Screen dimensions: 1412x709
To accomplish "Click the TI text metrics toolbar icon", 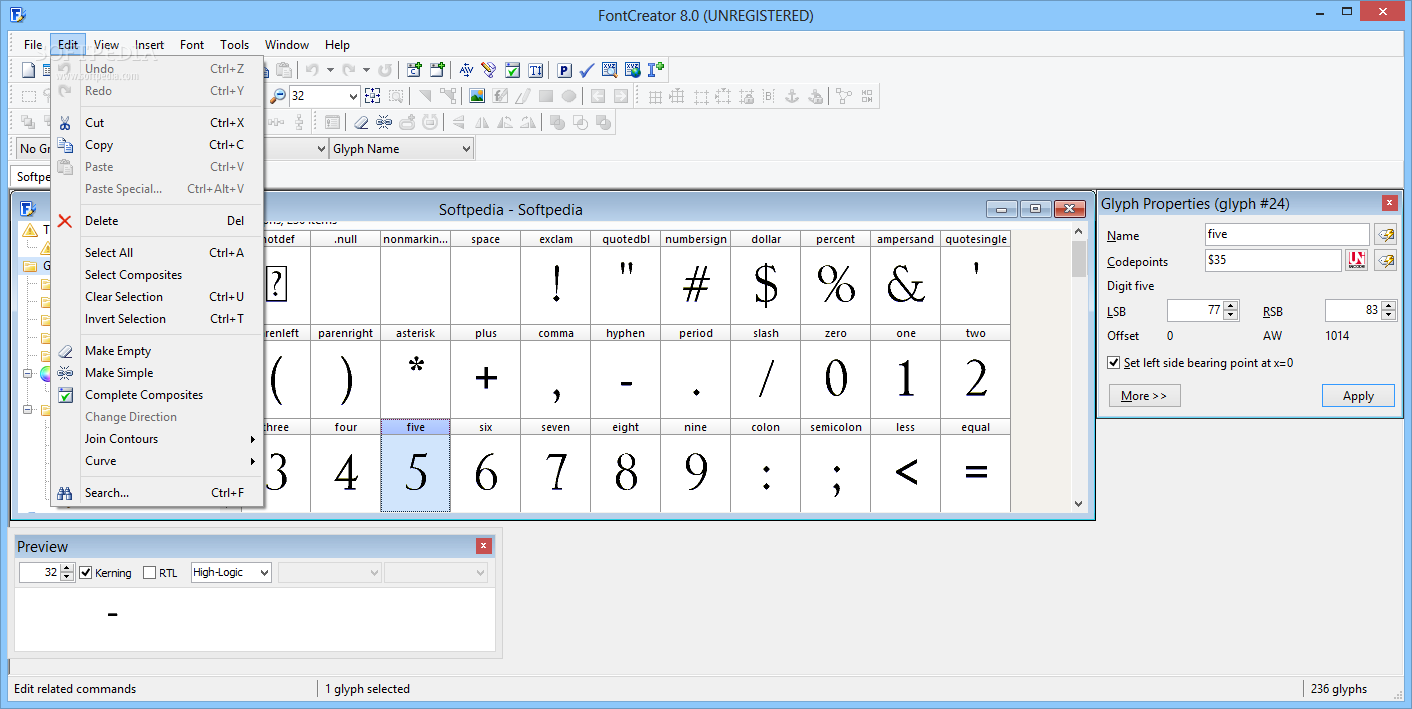I will pos(536,70).
